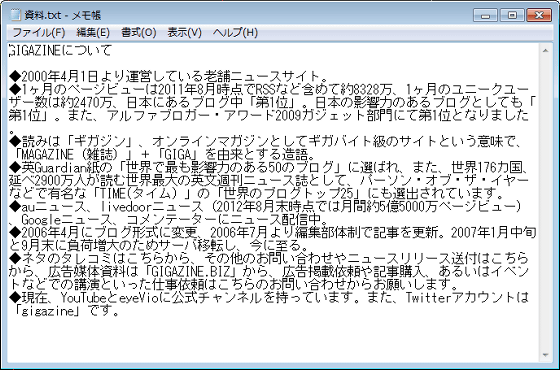Click the text Googleニュース

click(67, 219)
